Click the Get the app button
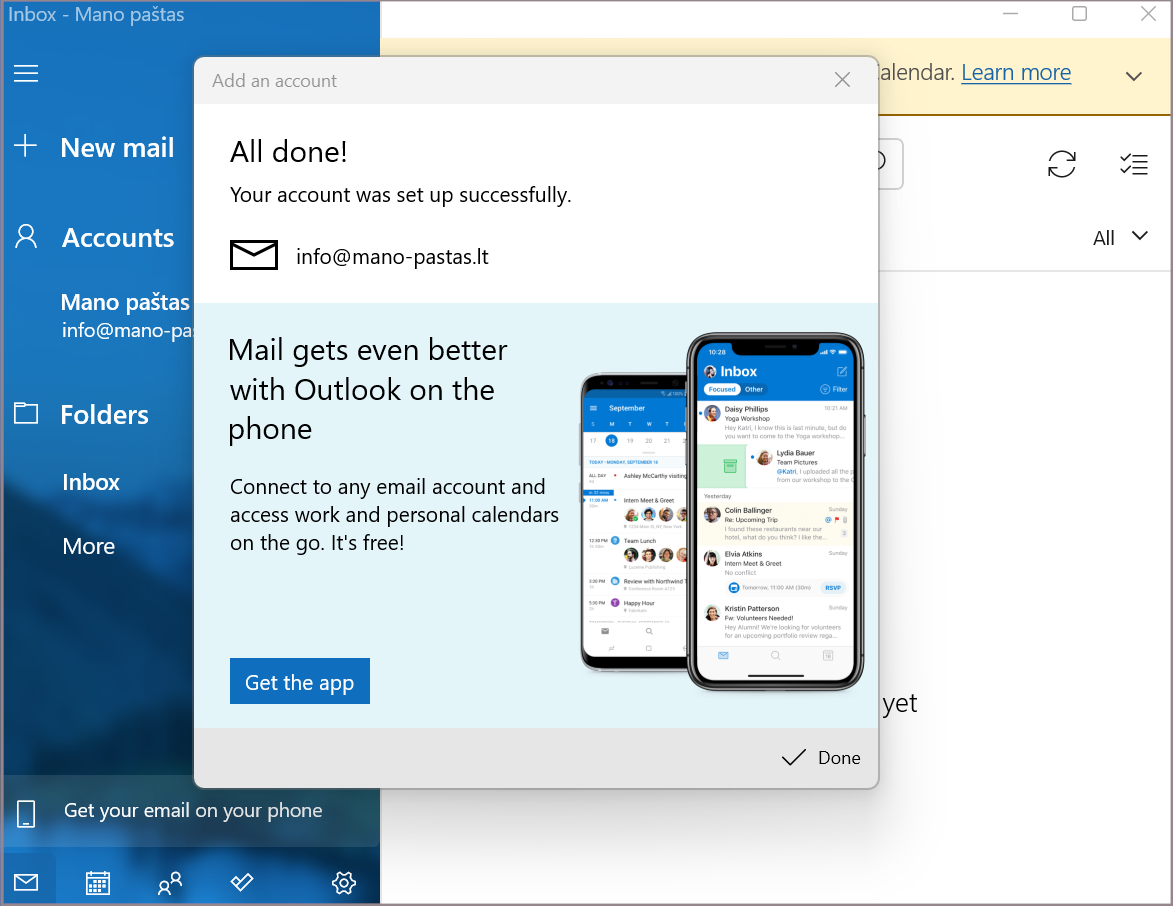 click(299, 682)
